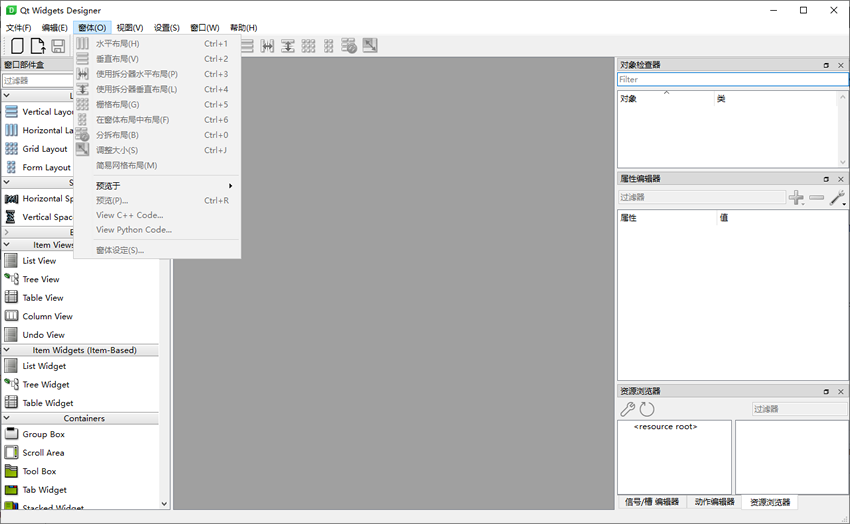Click the add dynamic property plus icon
This screenshot has height=524, width=850.
coord(796,197)
